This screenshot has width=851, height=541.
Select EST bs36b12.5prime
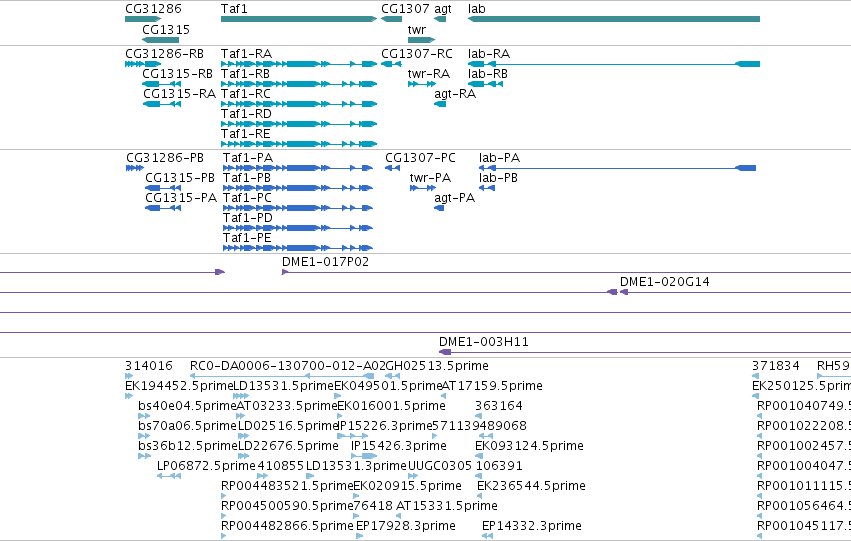[x=188, y=446]
